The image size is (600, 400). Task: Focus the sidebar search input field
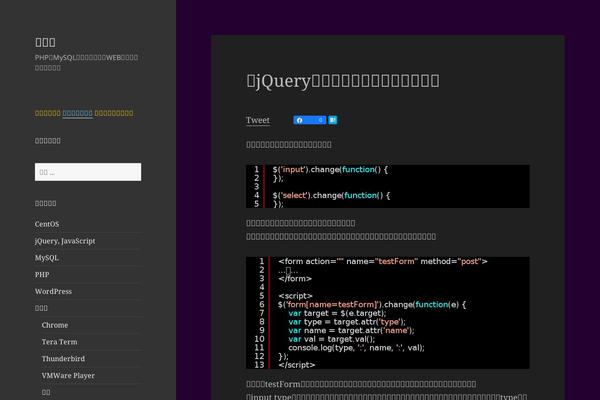pos(88,172)
